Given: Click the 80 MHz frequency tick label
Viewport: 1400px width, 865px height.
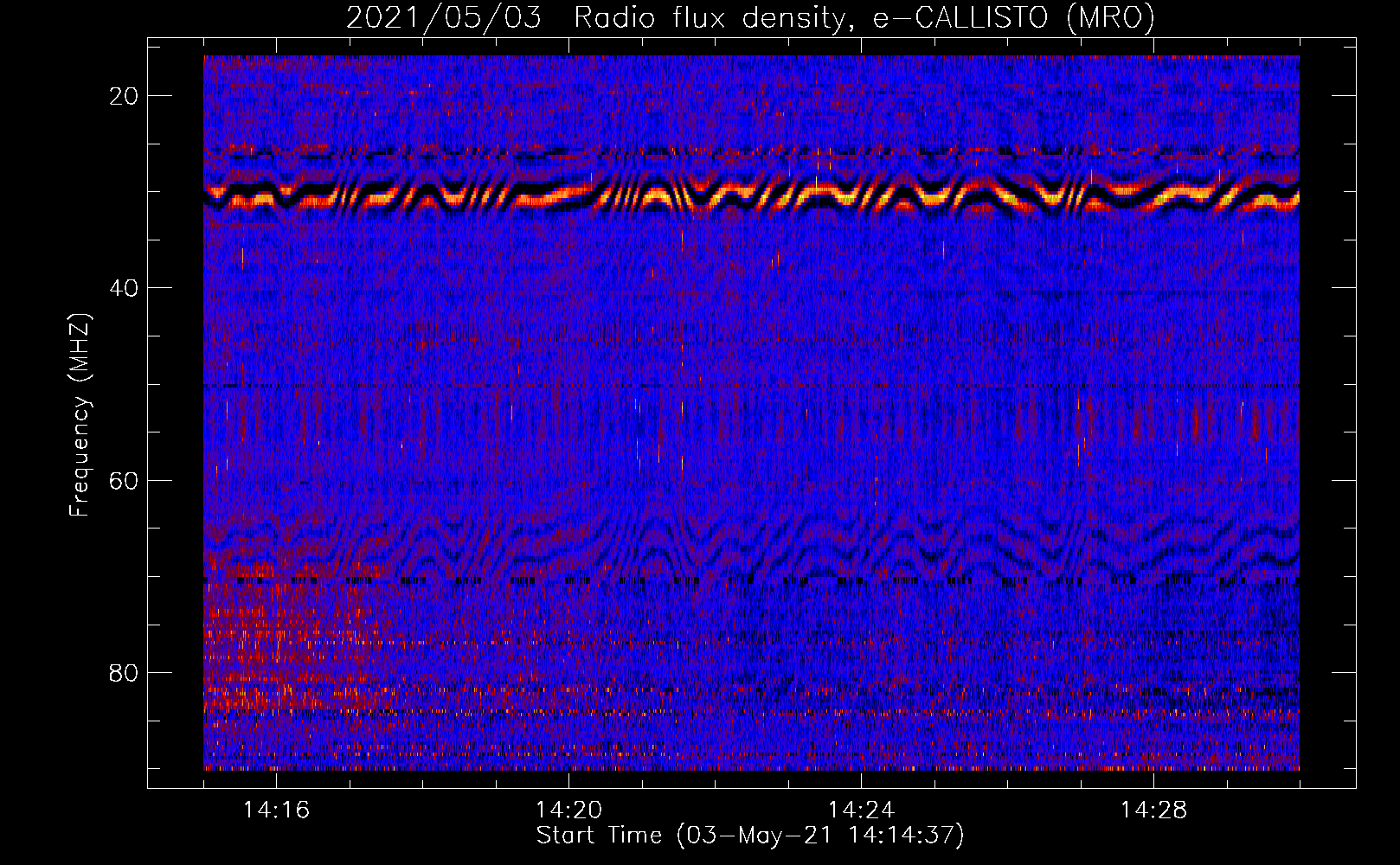Looking at the screenshot, I should (125, 672).
